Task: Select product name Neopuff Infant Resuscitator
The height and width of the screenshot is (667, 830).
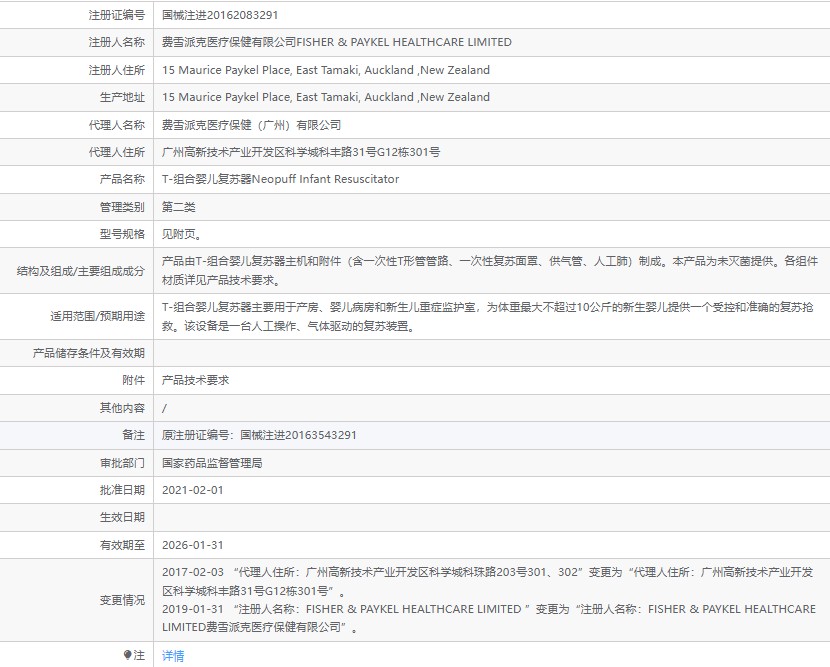Action: (326, 179)
